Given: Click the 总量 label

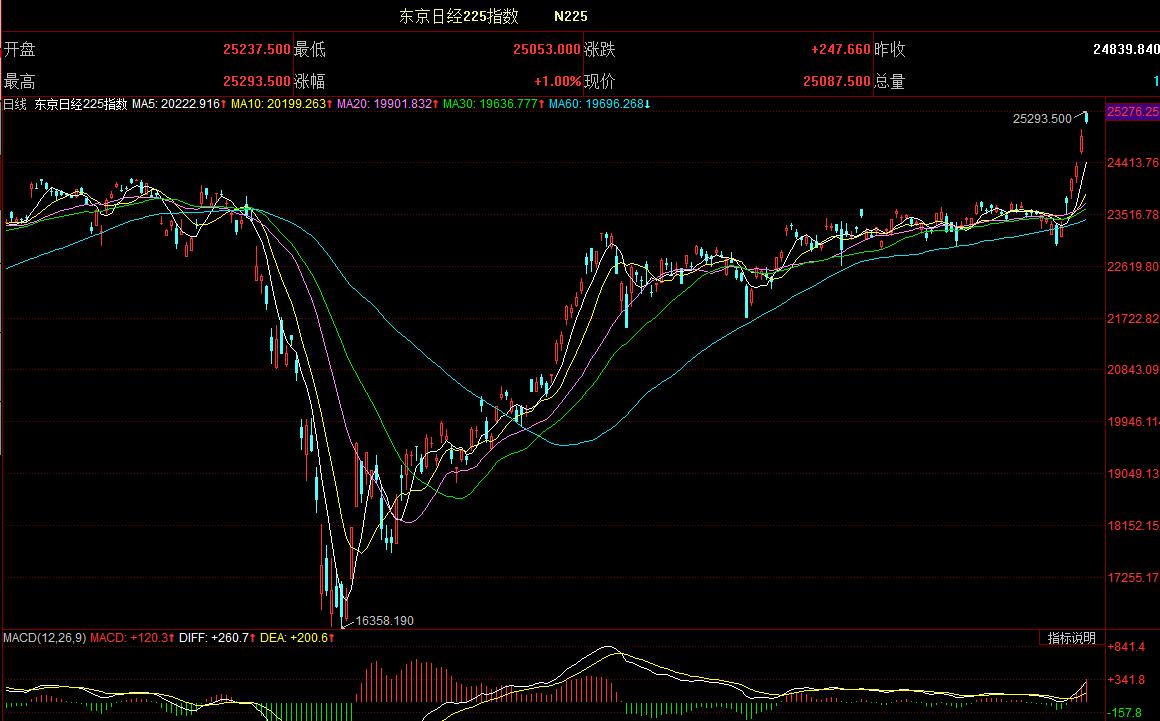Looking at the screenshot, I should [x=890, y=81].
